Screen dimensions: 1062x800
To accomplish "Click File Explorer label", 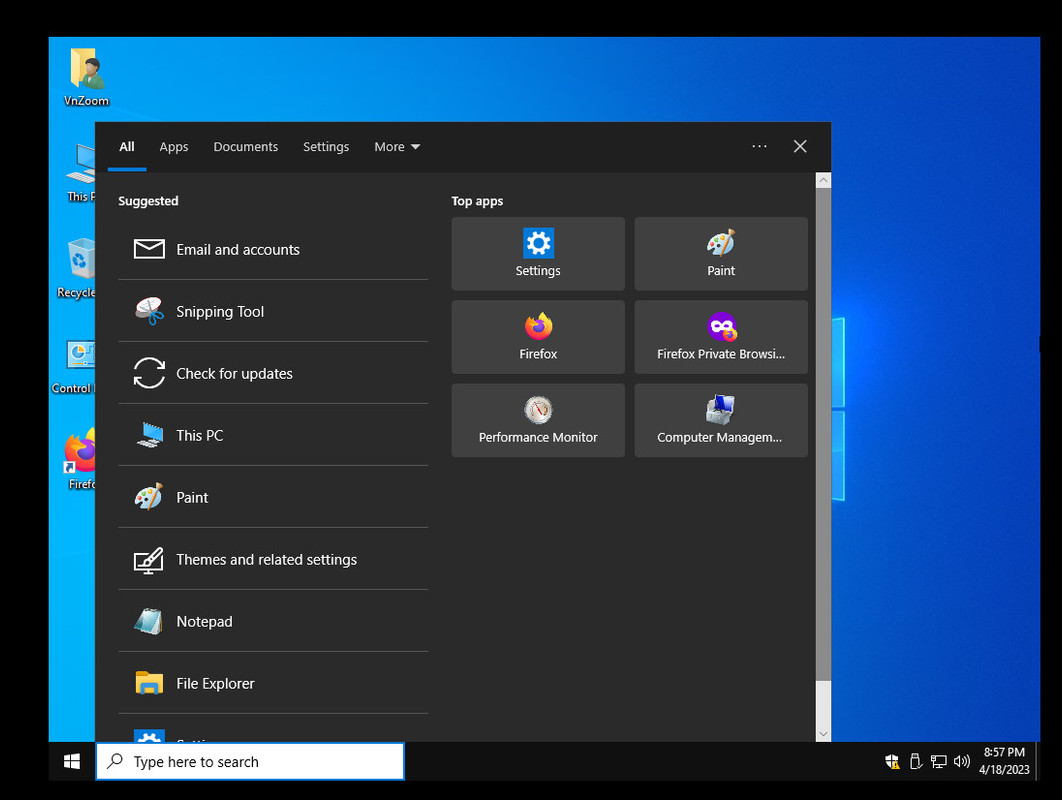I will pyautogui.click(x=215, y=683).
